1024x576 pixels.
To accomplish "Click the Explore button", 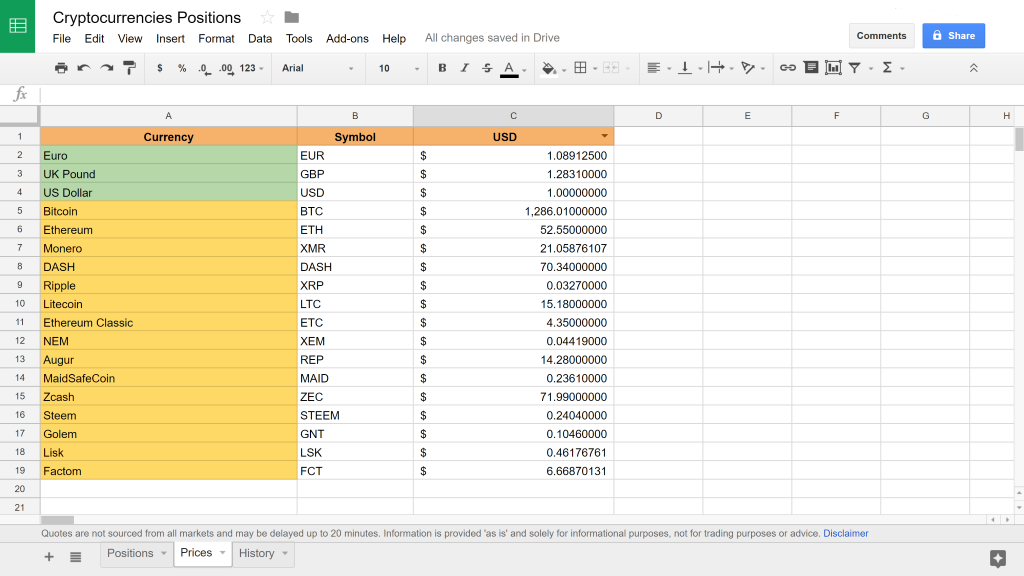I will [x=997, y=558].
